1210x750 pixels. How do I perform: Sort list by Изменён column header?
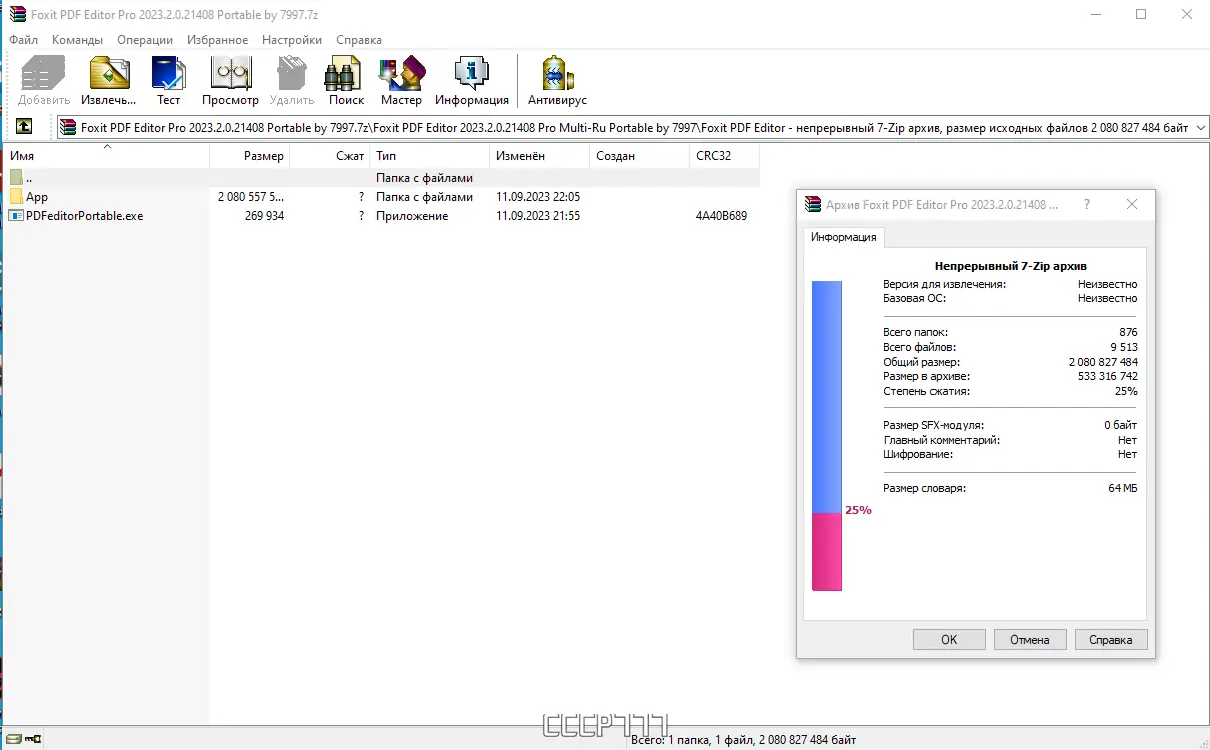pyautogui.click(x=540, y=156)
